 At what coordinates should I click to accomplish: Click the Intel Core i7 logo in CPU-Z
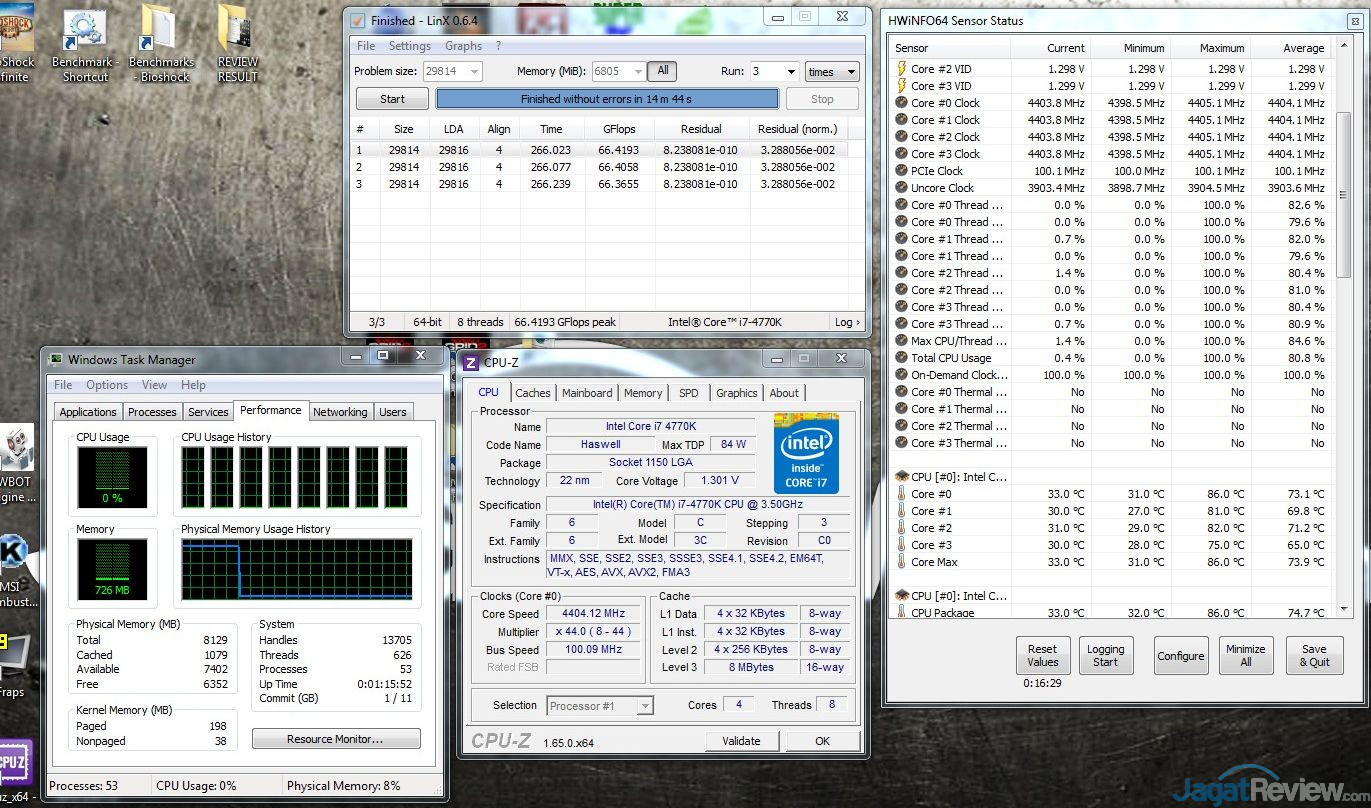click(x=805, y=453)
